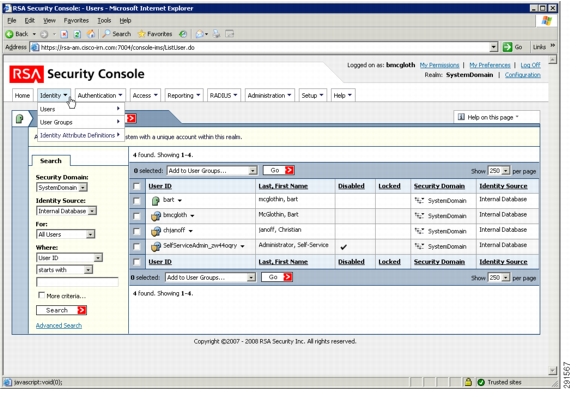Click security domain icon in chjanoff row
Screen dimensions: 576x397
[x=419, y=231]
